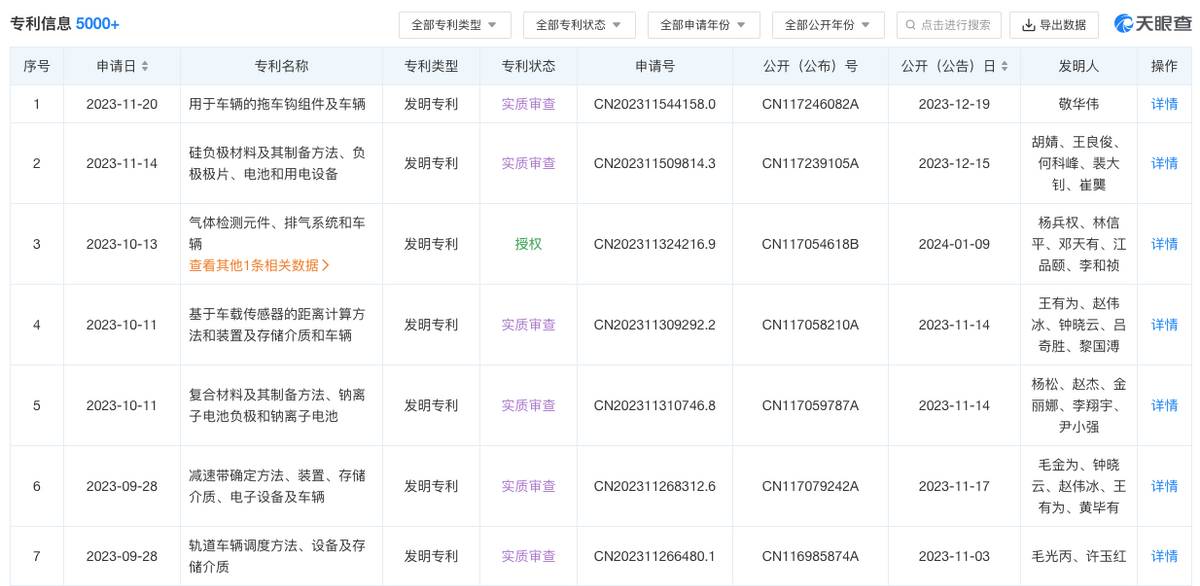Click the magnifier icon in search box
Screen dimensions: 1200x586
pyautogui.click(x=911, y=25)
